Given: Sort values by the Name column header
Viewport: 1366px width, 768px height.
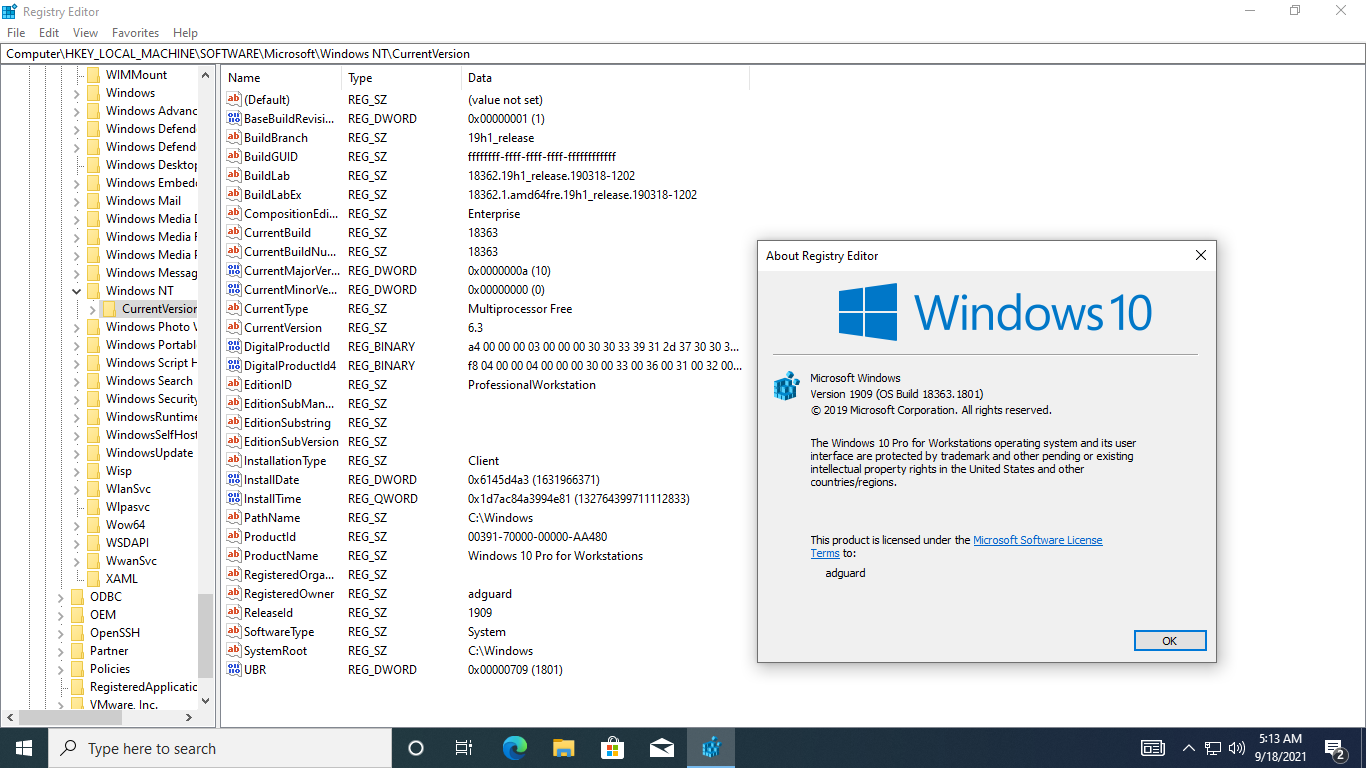Looking at the screenshot, I should pos(282,78).
